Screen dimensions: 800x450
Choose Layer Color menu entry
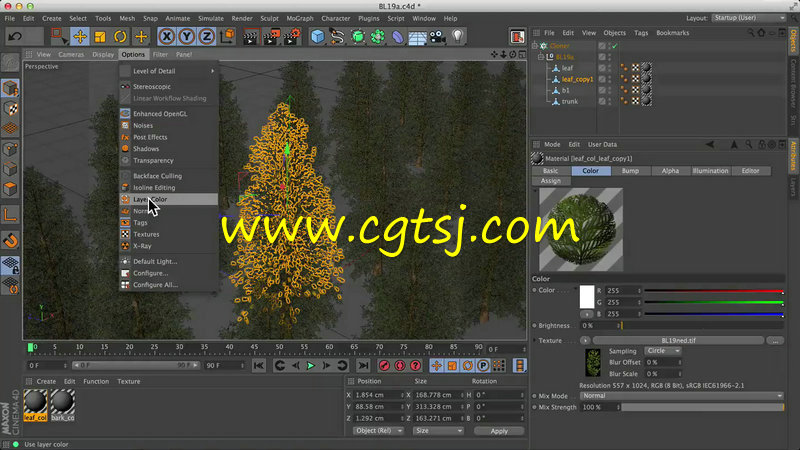(168, 199)
